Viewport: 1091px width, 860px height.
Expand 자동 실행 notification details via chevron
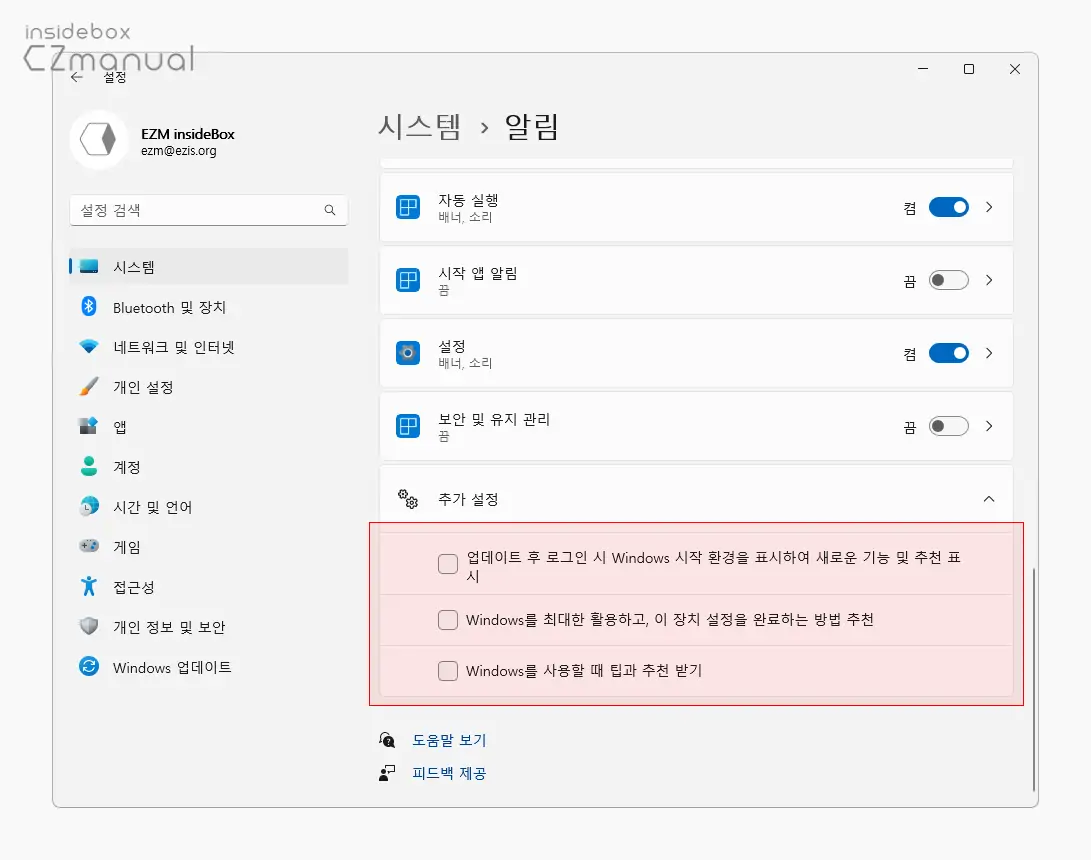[x=988, y=207]
